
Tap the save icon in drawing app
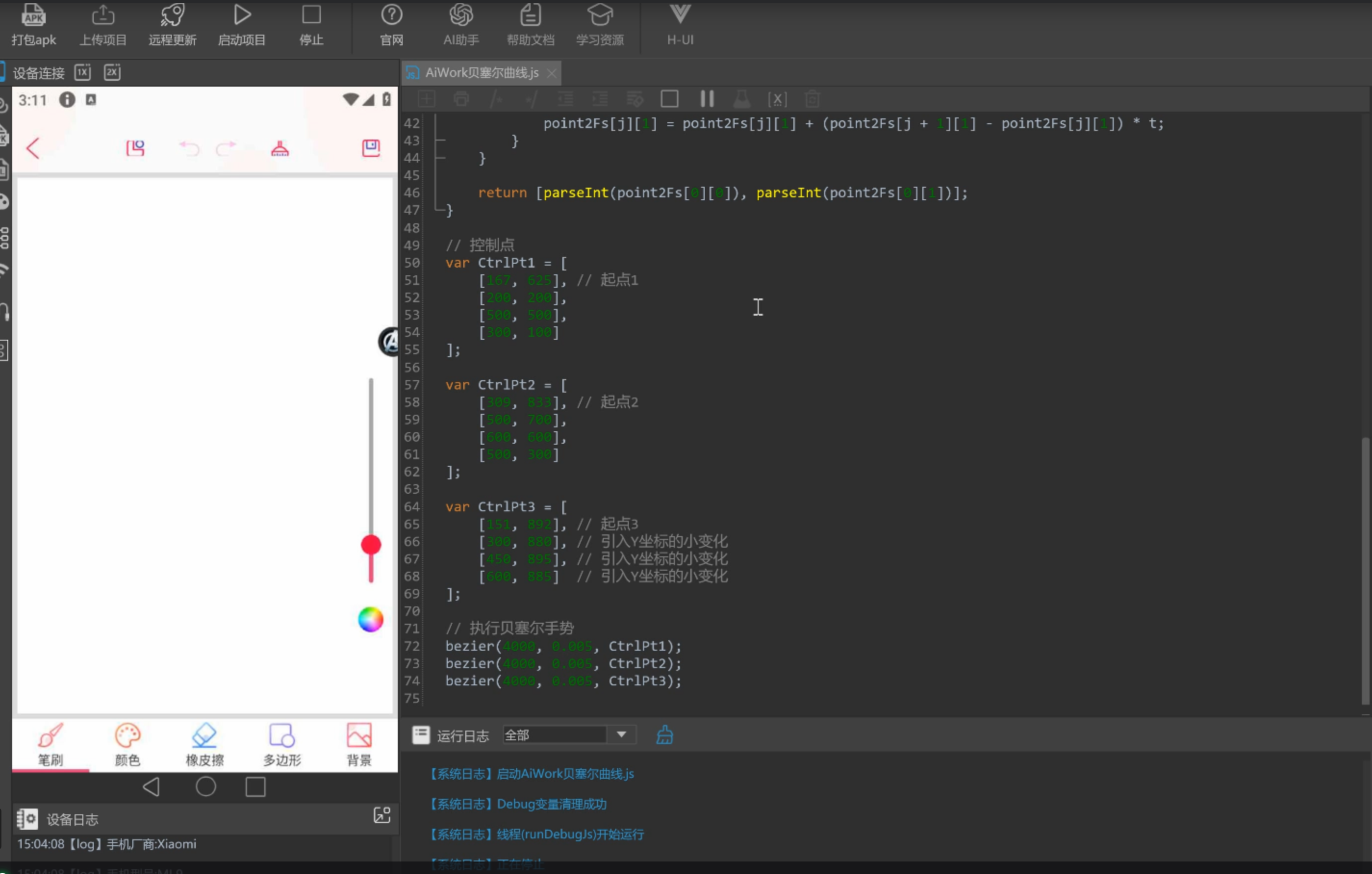[x=371, y=148]
